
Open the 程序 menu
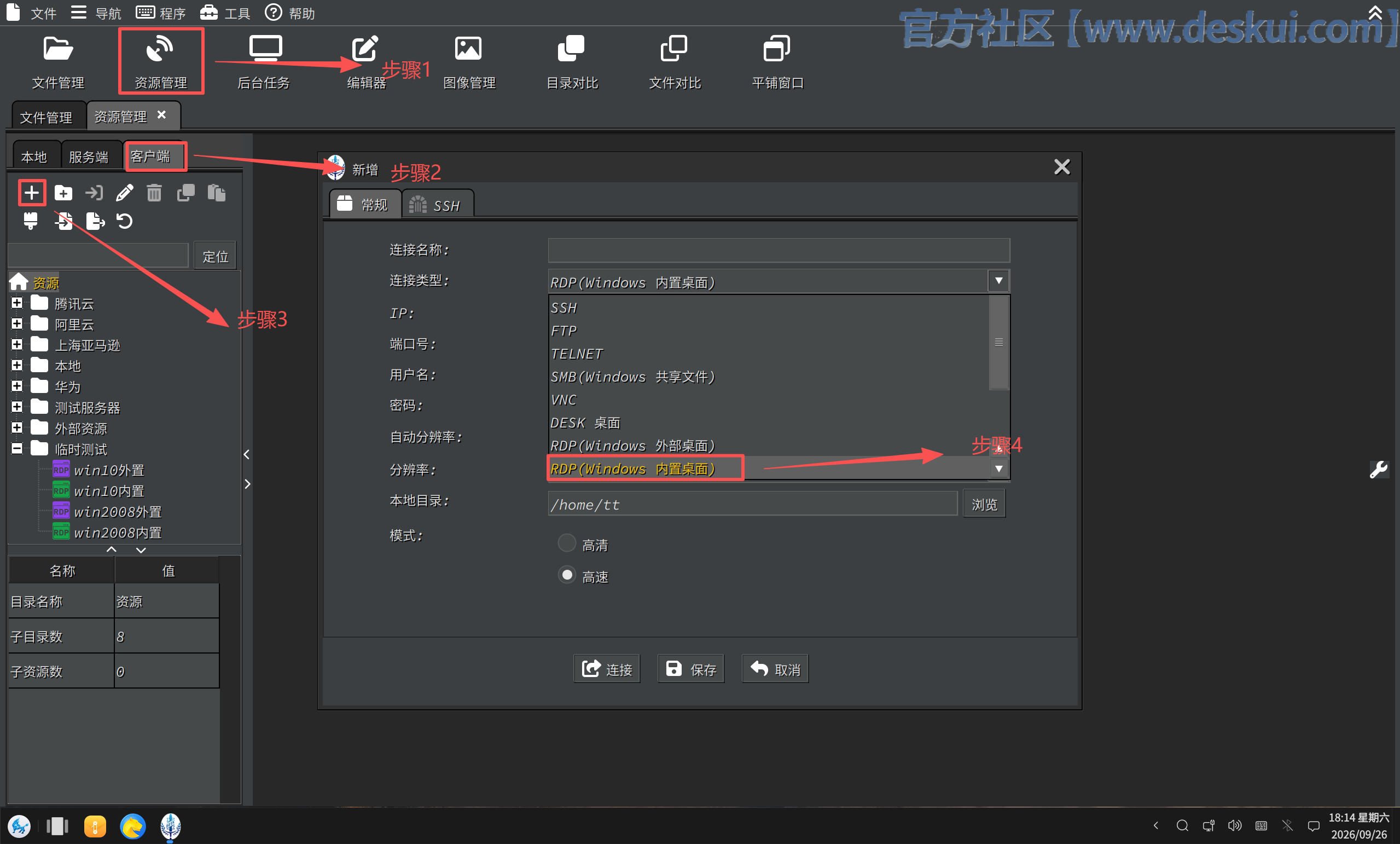tap(161, 13)
